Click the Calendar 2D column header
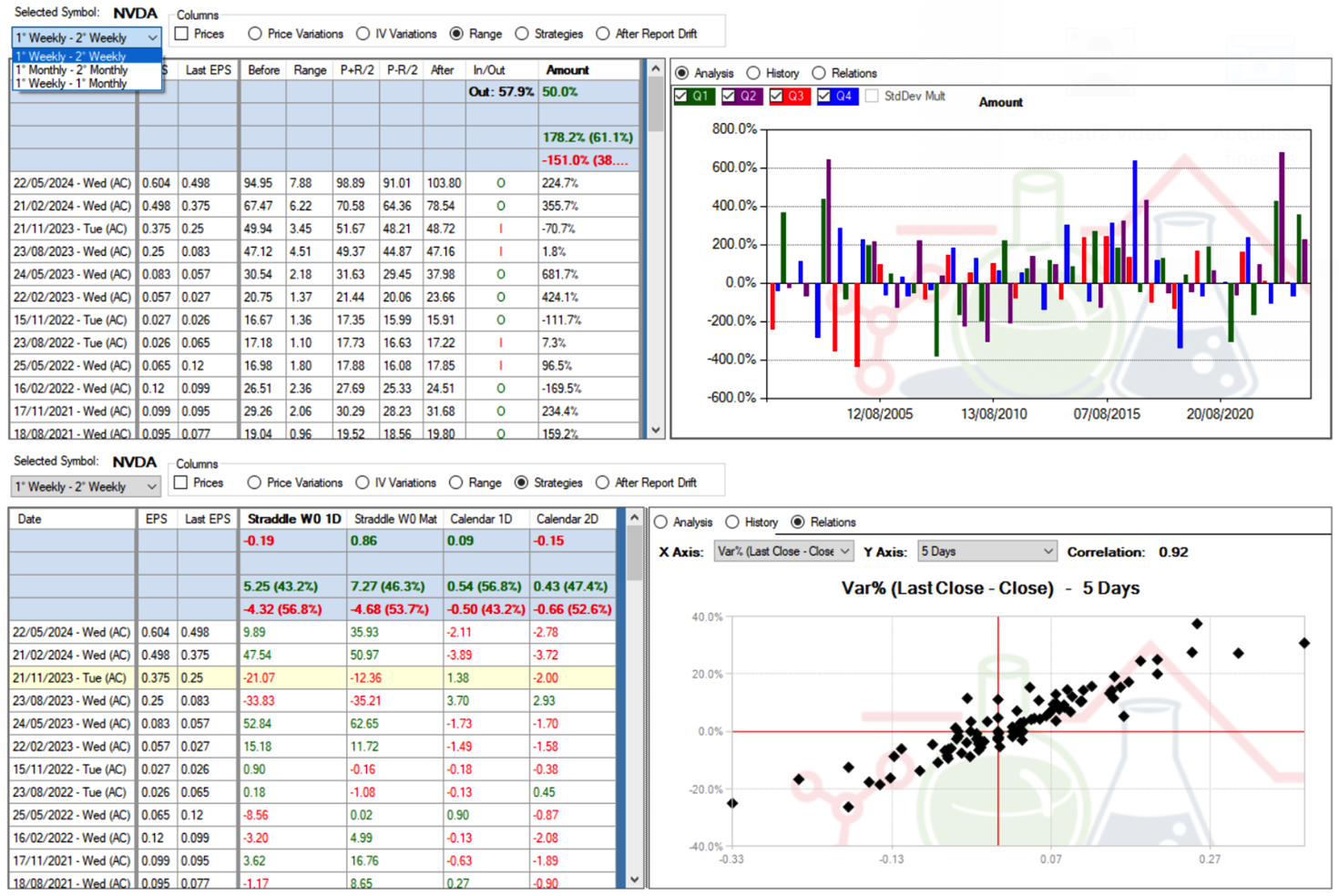The height and width of the screenshot is (896, 1339). tap(572, 519)
